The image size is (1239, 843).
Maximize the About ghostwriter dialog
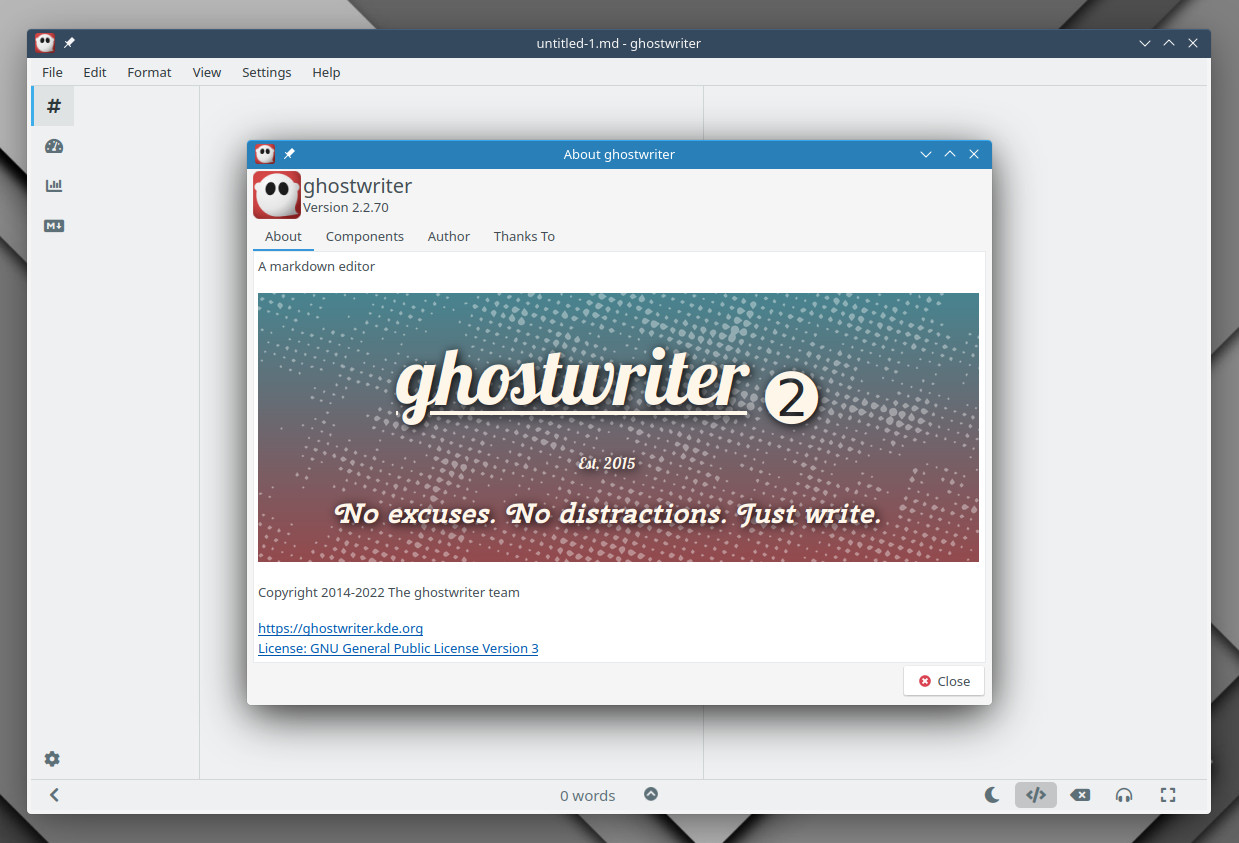(950, 154)
